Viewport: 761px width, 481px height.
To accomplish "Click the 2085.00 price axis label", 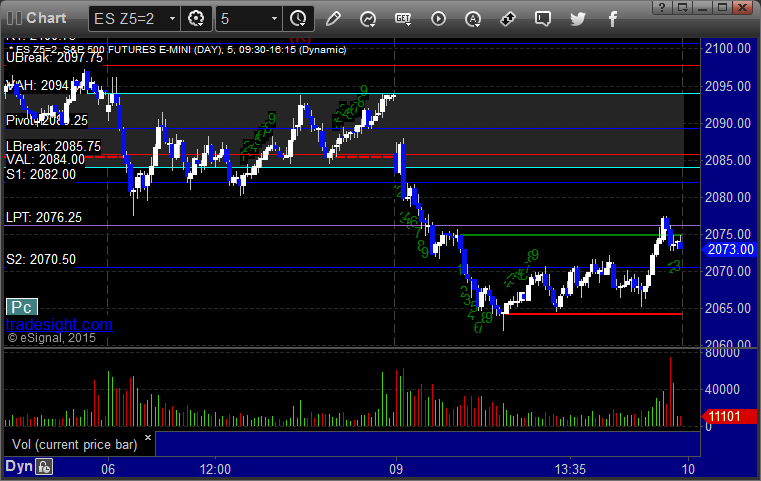I will click(x=728, y=160).
